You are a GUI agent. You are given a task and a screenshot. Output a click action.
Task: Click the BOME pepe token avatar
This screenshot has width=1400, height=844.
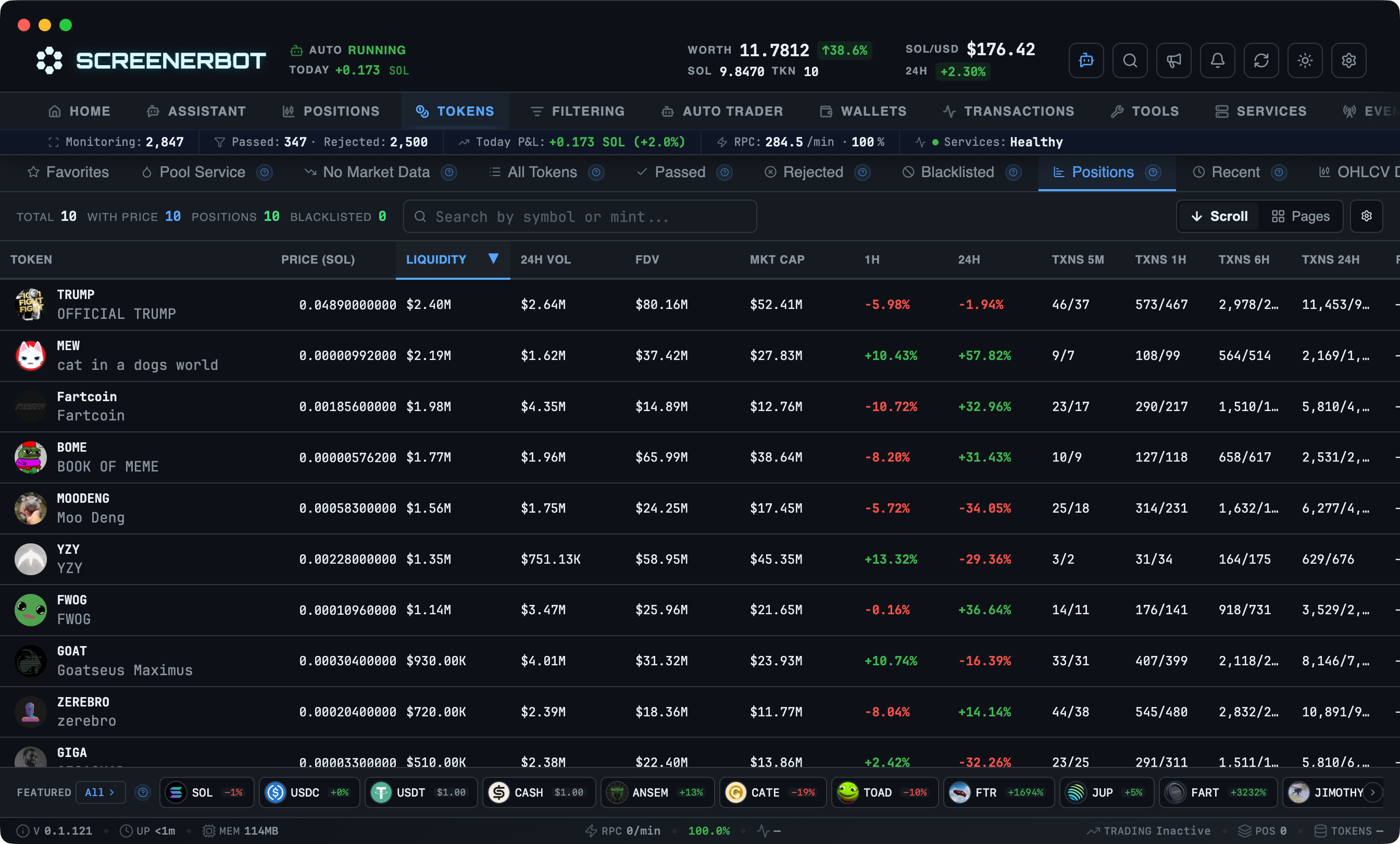[30, 457]
